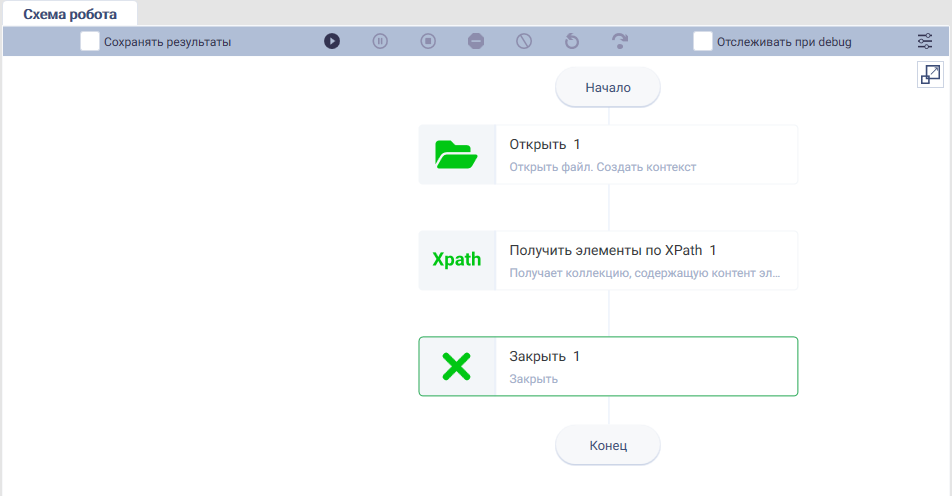The height and width of the screenshot is (496, 952).
Task: Switch to the Схема робота tab
Action: tap(70, 14)
